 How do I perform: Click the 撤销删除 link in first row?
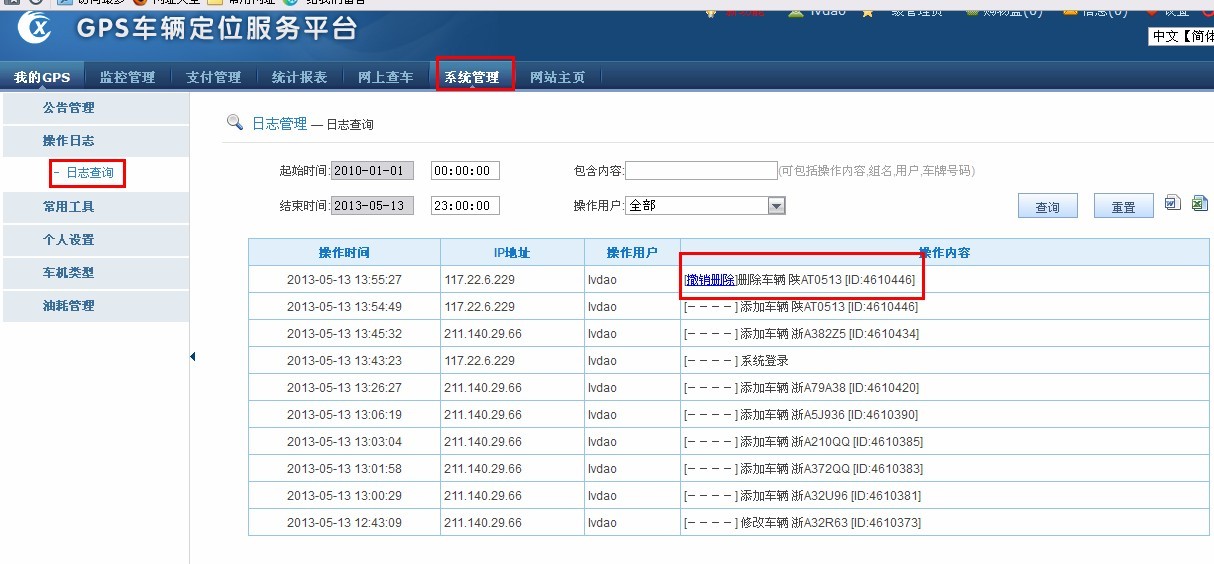[x=710, y=279]
